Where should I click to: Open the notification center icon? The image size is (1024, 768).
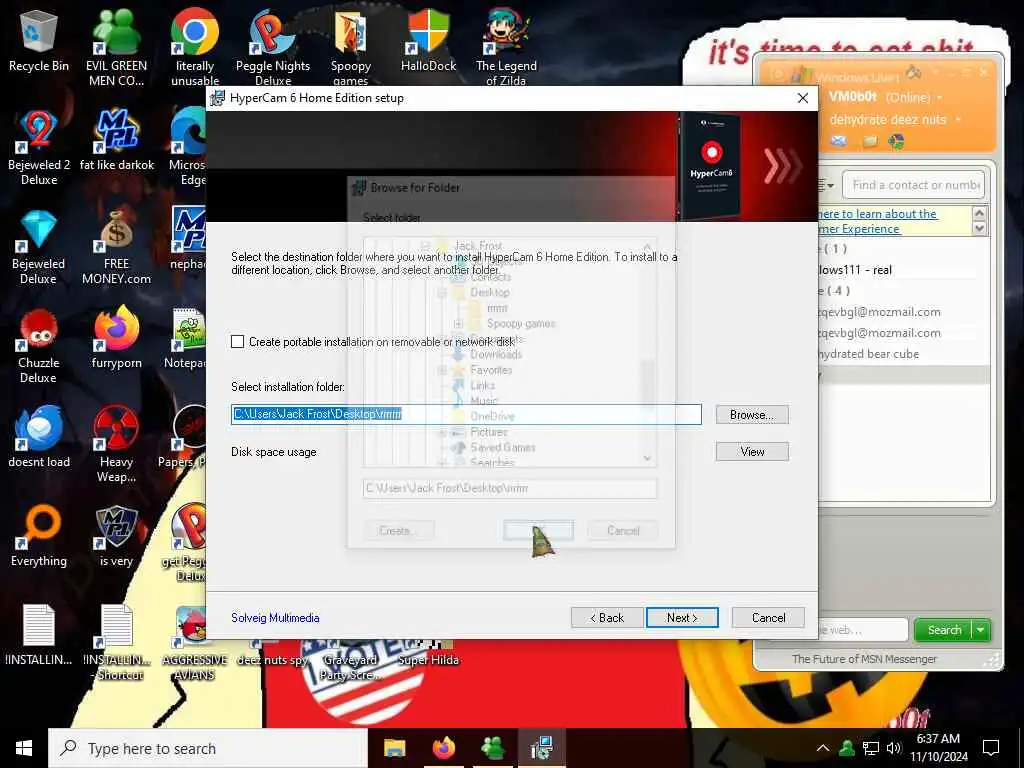pyautogui.click(x=991, y=748)
